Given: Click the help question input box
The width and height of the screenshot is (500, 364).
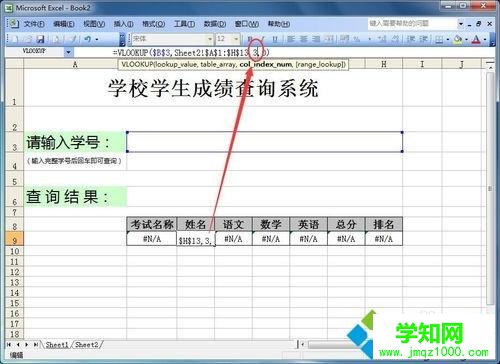Looking at the screenshot, I should click(412, 24).
